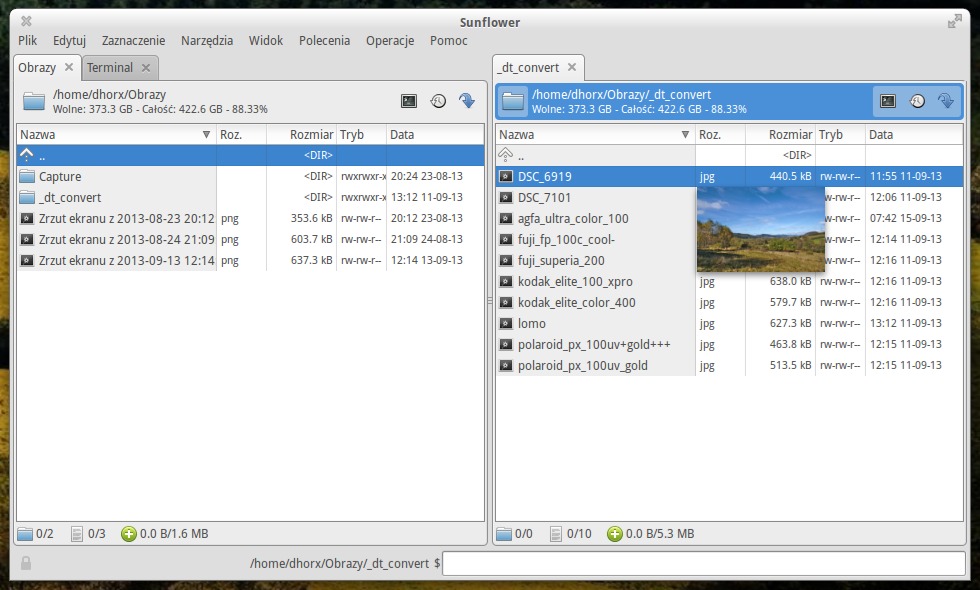
Task: Click folder count icon in right status bar
Action: [x=504, y=534]
